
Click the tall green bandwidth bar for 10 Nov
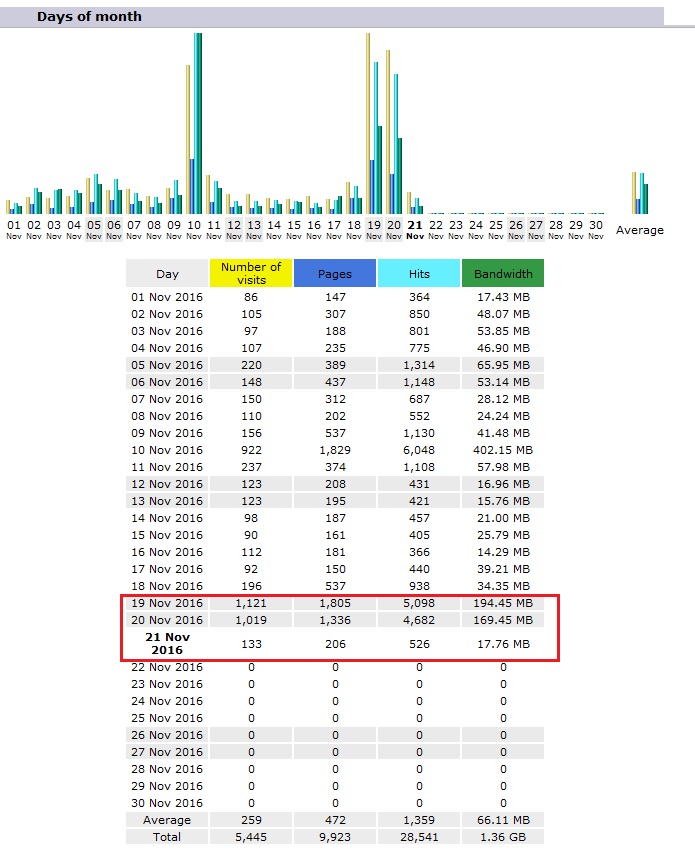[198, 124]
